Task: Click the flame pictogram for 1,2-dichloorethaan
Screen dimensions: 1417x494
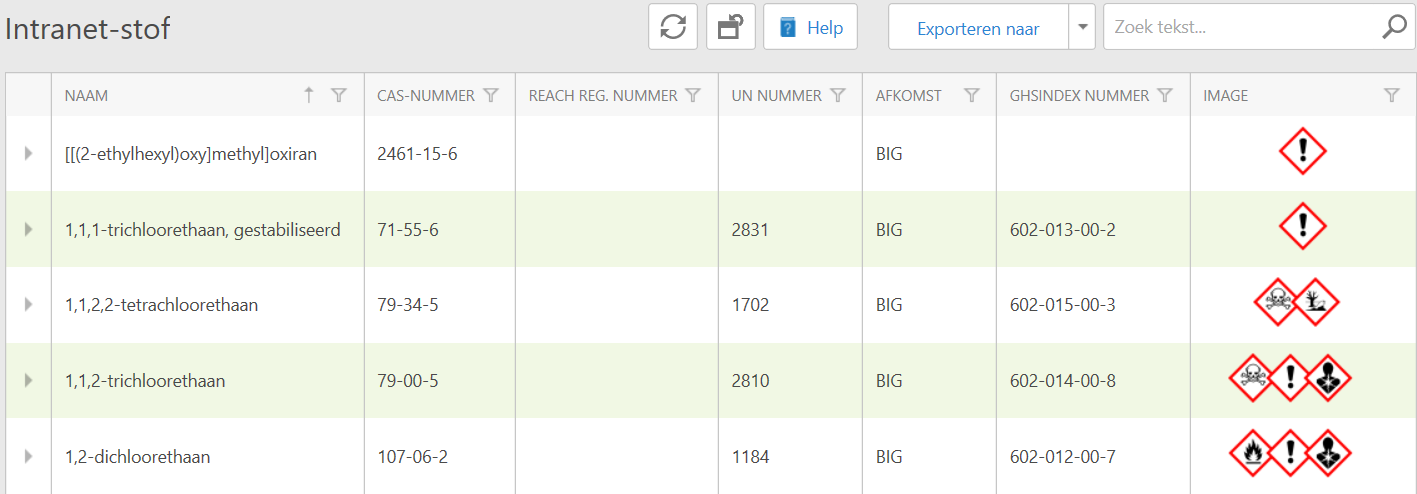Action: pyautogui.click(x=1252, y=453)
